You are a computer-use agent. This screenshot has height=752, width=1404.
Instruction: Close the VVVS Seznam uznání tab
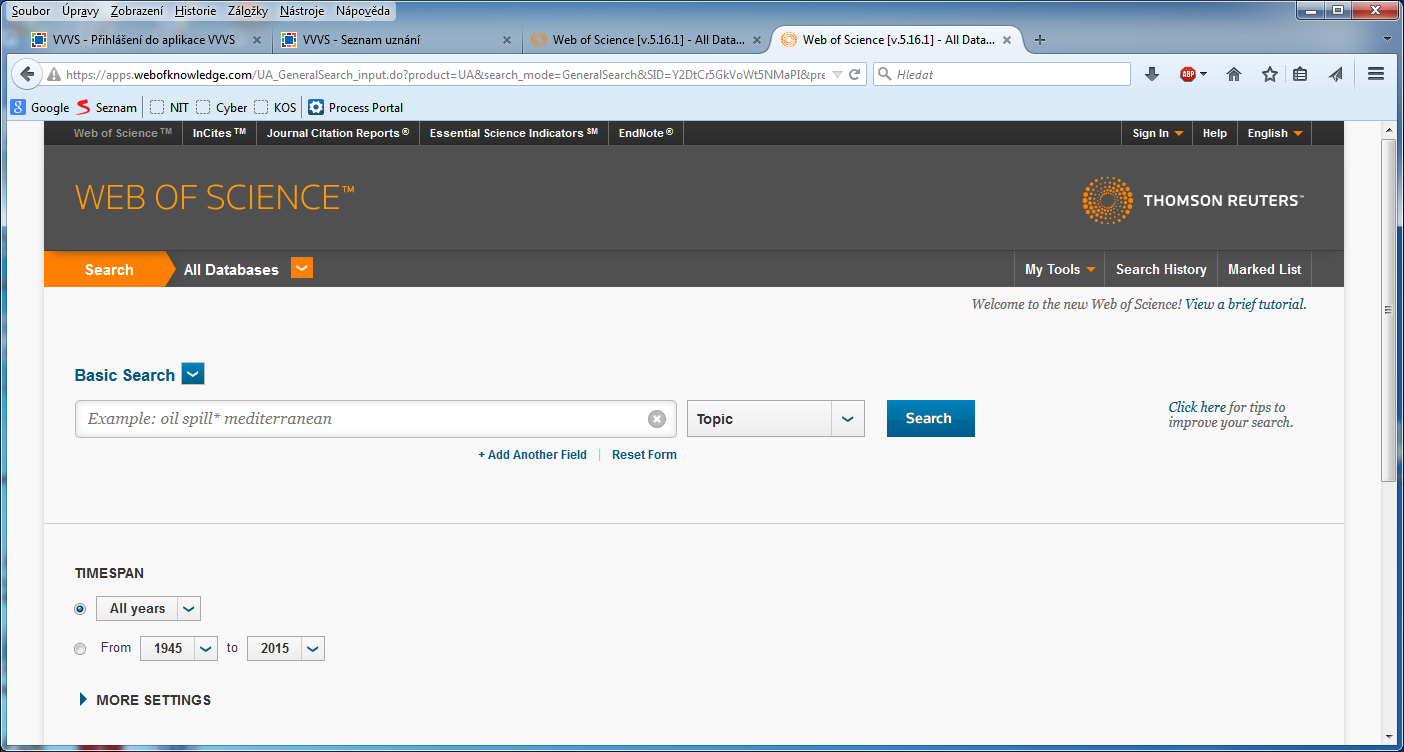506,40
